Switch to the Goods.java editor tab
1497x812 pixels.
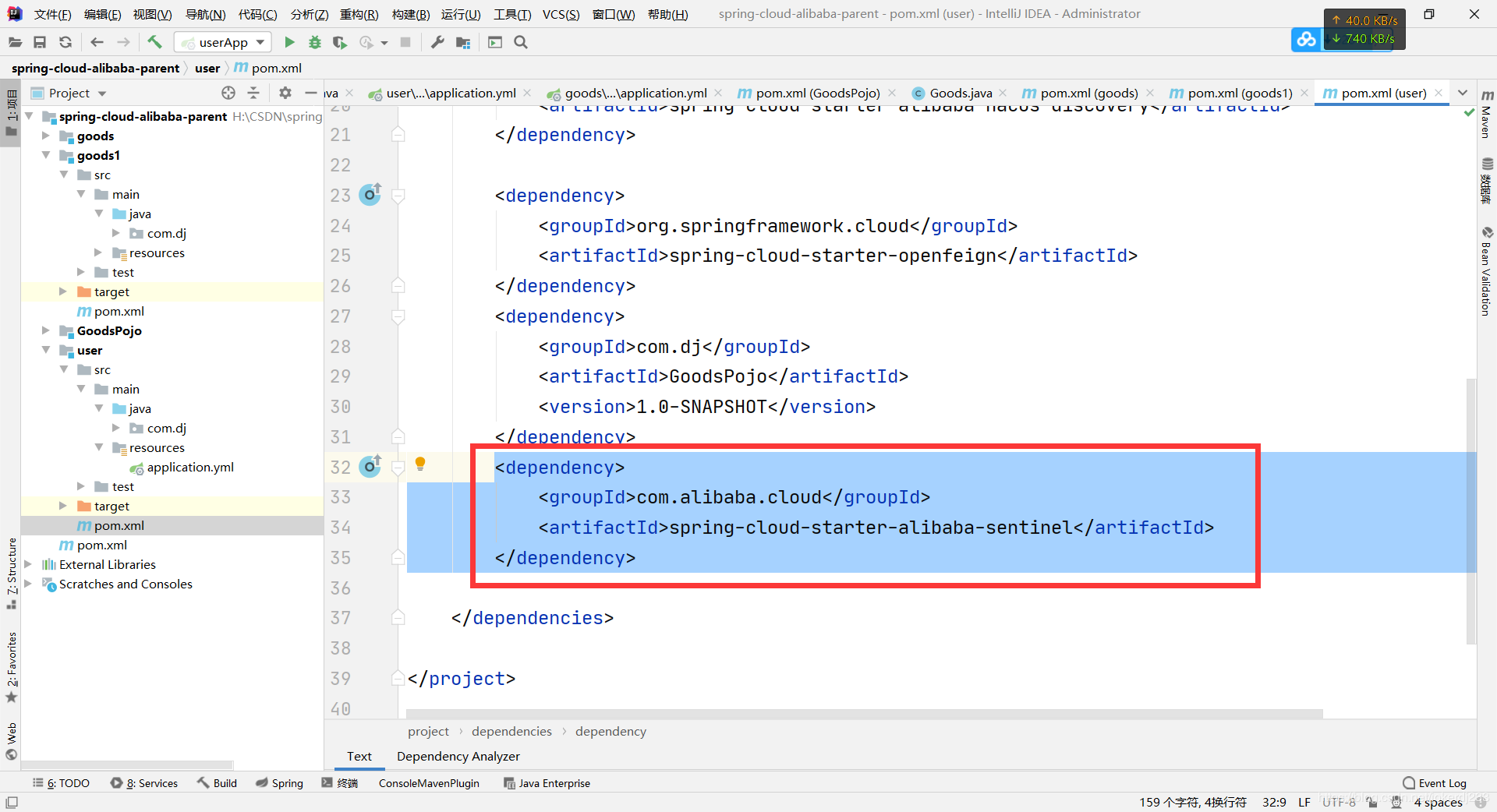click(961, 93)
